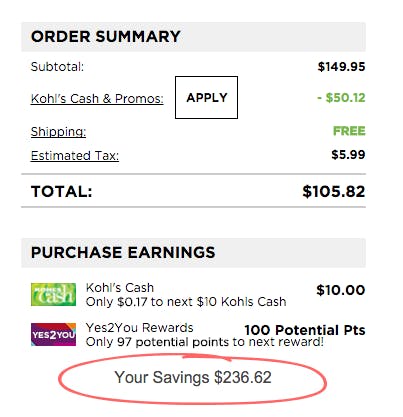This screenshot has width=403, height=417.
Task: Click the circled Your Savings $236.62 text
Action: [193, 377]
